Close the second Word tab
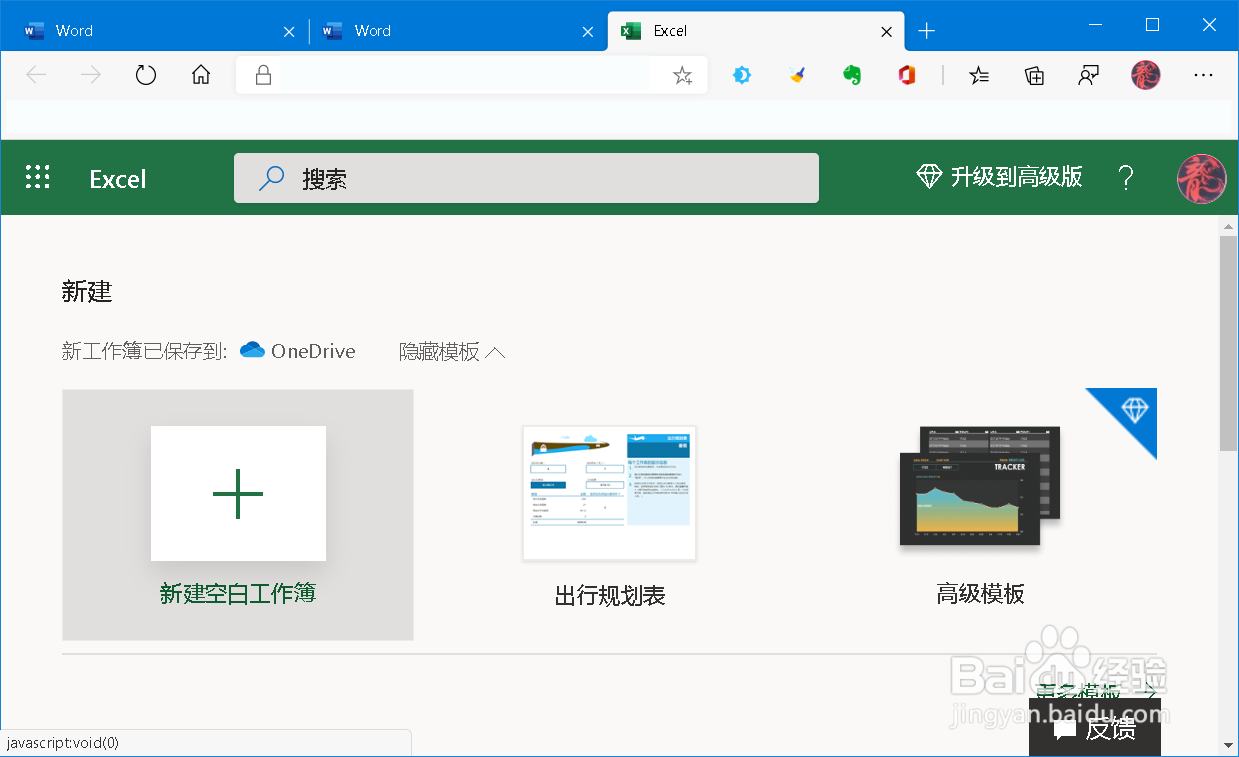The image size is (1239, 757). tap(588, 32)
